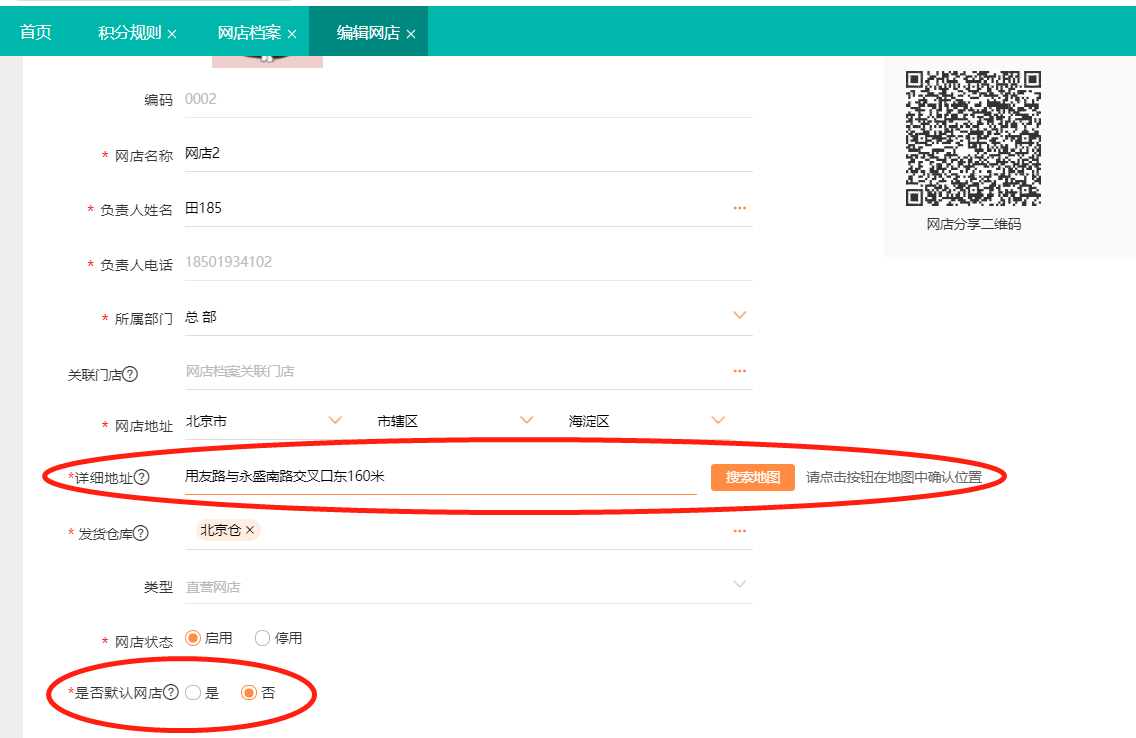Image resolution: width=1136 pixels, height=738 pixels.
Task: Remove the 北京仓 warehouse tag
Action: pyautogui.click(x=250, y=531)
